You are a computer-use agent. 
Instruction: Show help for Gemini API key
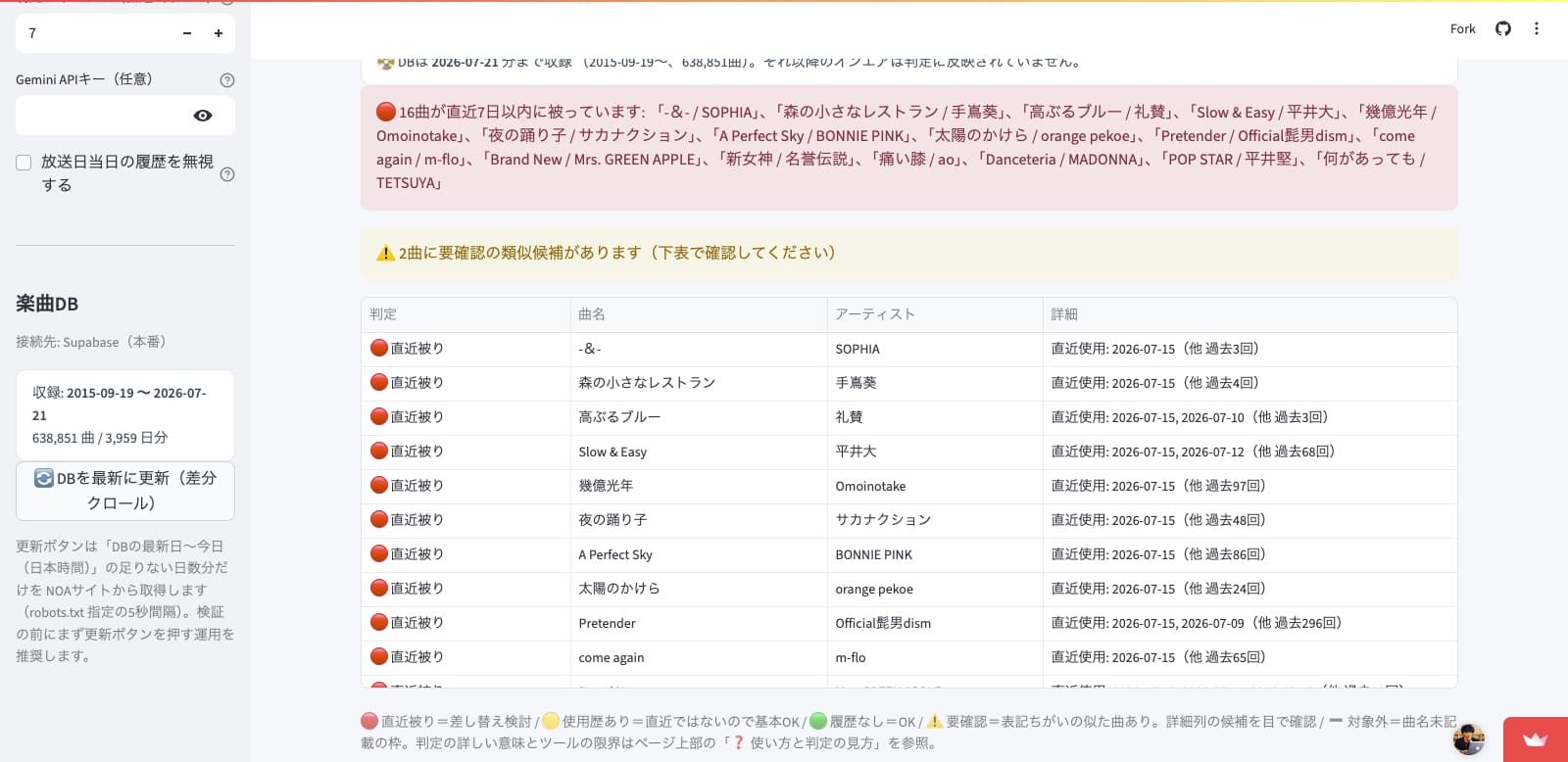click(227, 80)
